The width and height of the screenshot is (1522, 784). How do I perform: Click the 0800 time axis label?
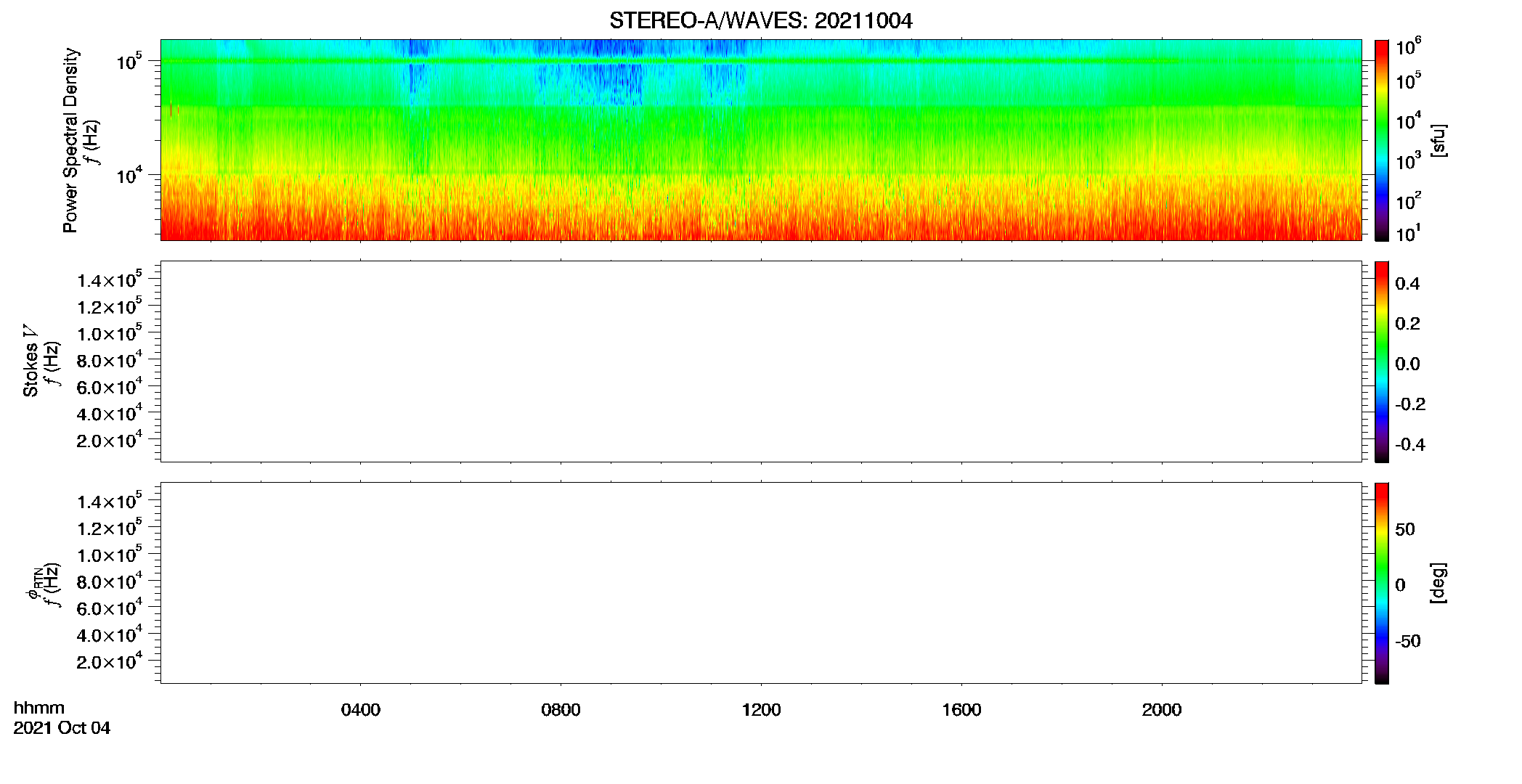[561, 710]
